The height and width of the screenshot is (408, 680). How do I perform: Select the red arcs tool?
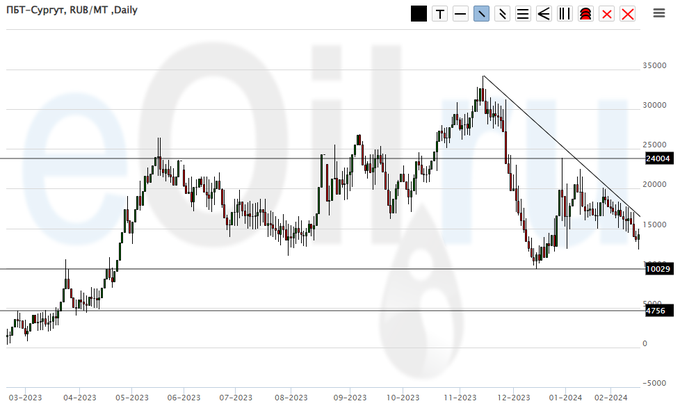[x=585, y=14]
